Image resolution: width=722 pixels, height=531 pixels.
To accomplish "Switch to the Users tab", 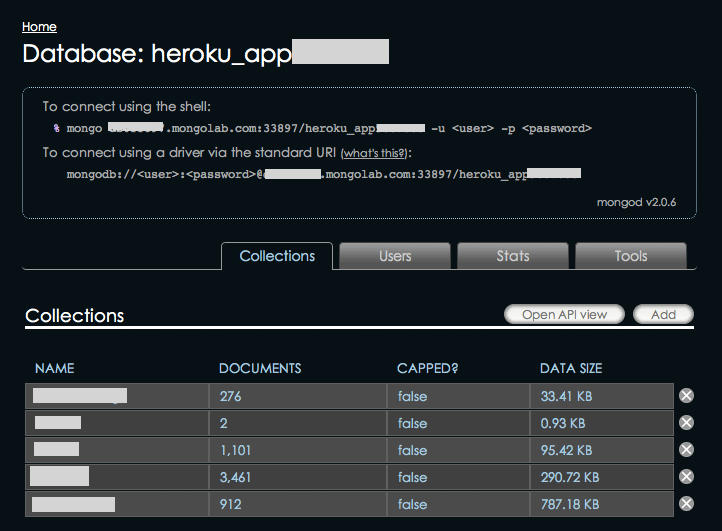I will (395, 256).
